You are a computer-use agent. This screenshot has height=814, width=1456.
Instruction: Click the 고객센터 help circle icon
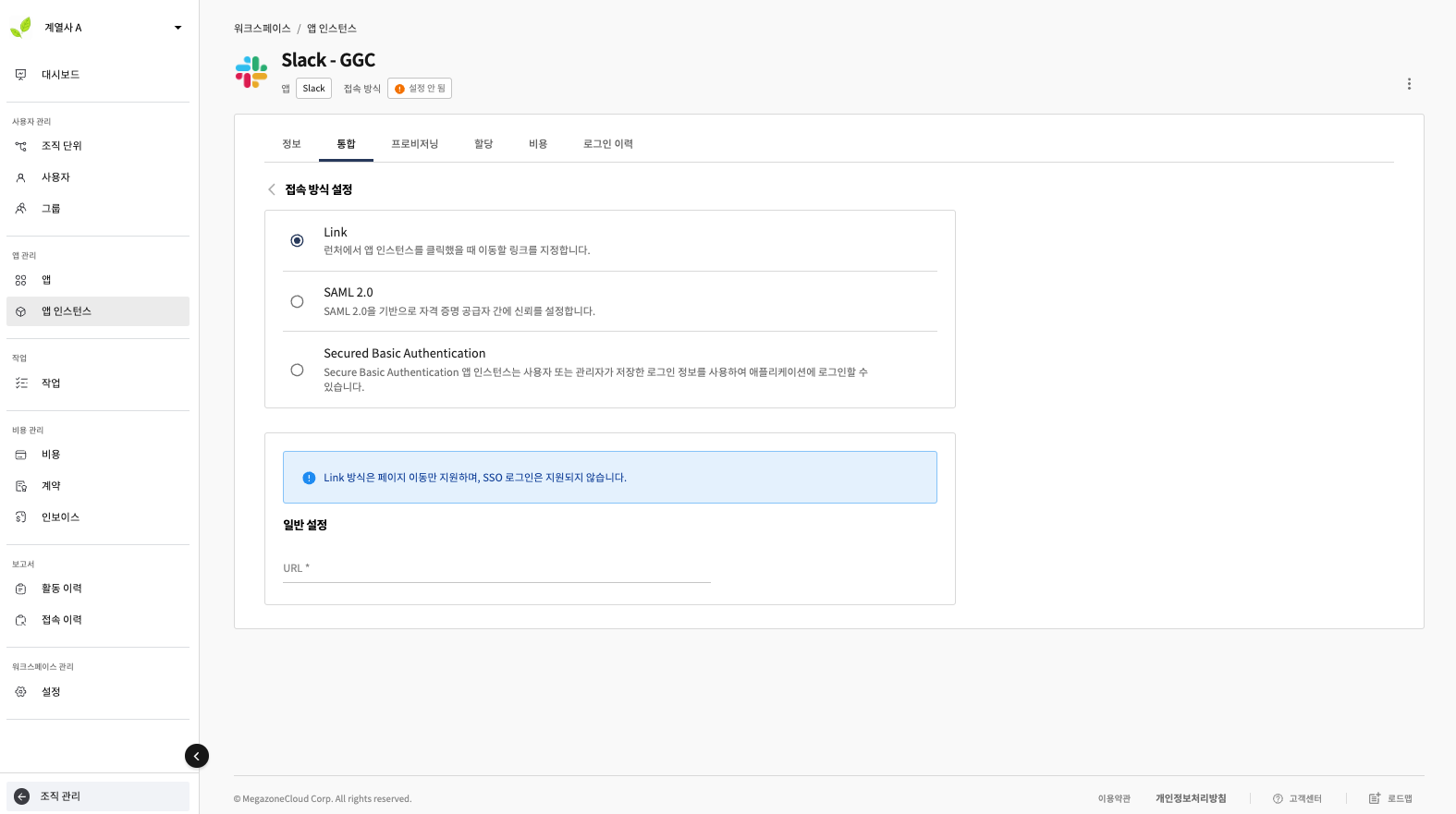point(1278,798)
